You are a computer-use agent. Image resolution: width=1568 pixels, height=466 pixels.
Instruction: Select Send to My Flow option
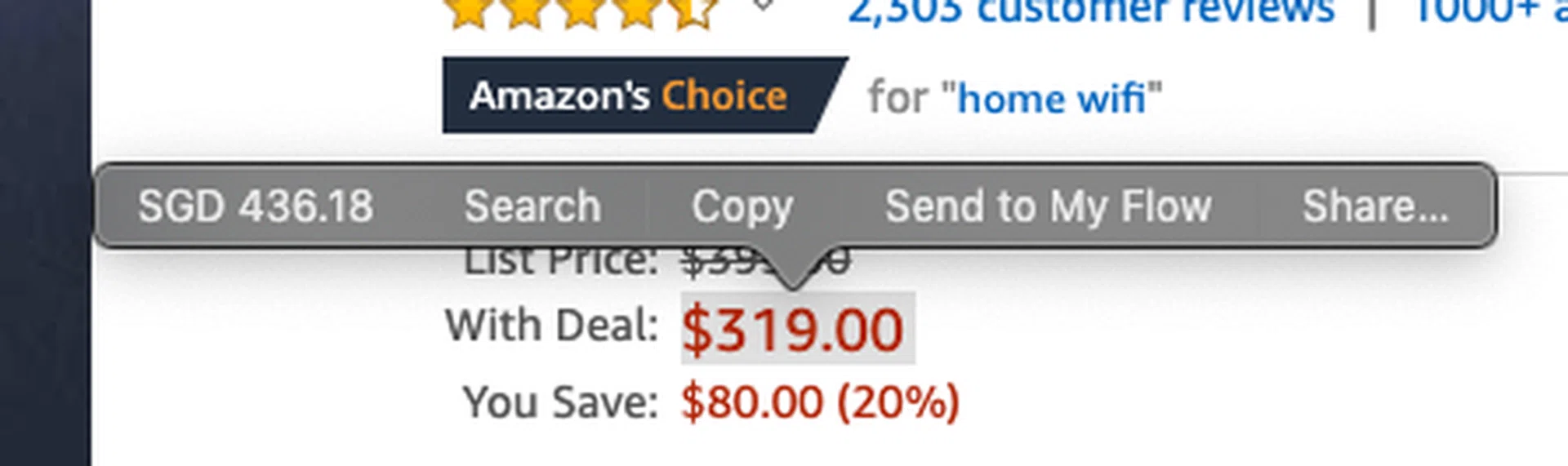click(x=1048, y=206)
